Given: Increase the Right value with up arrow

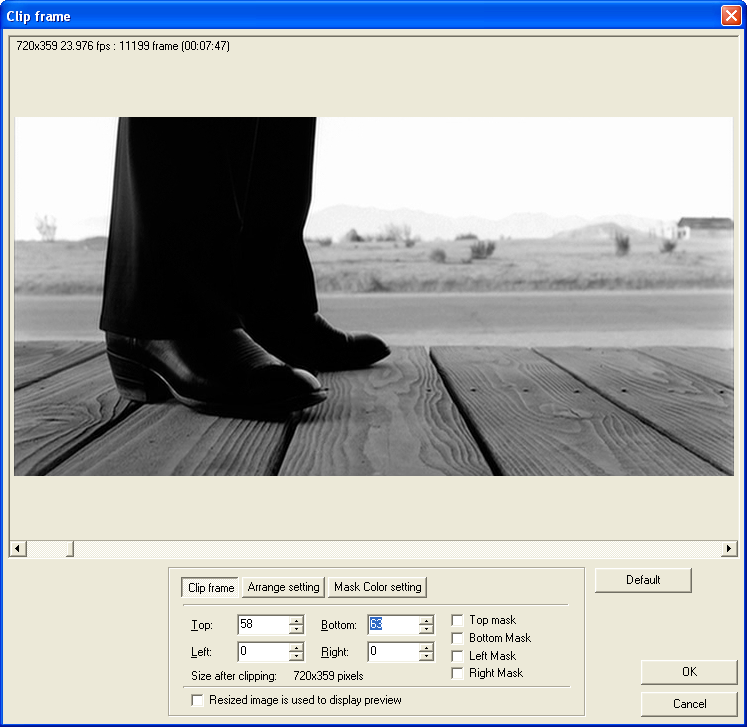Looking at the screenshot, I should click(426, 647).
